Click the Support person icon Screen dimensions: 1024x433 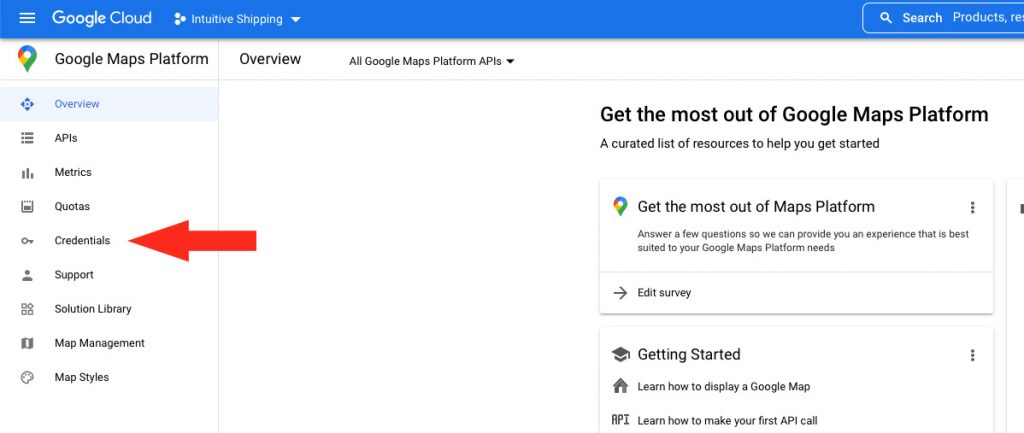click(27, 275)
